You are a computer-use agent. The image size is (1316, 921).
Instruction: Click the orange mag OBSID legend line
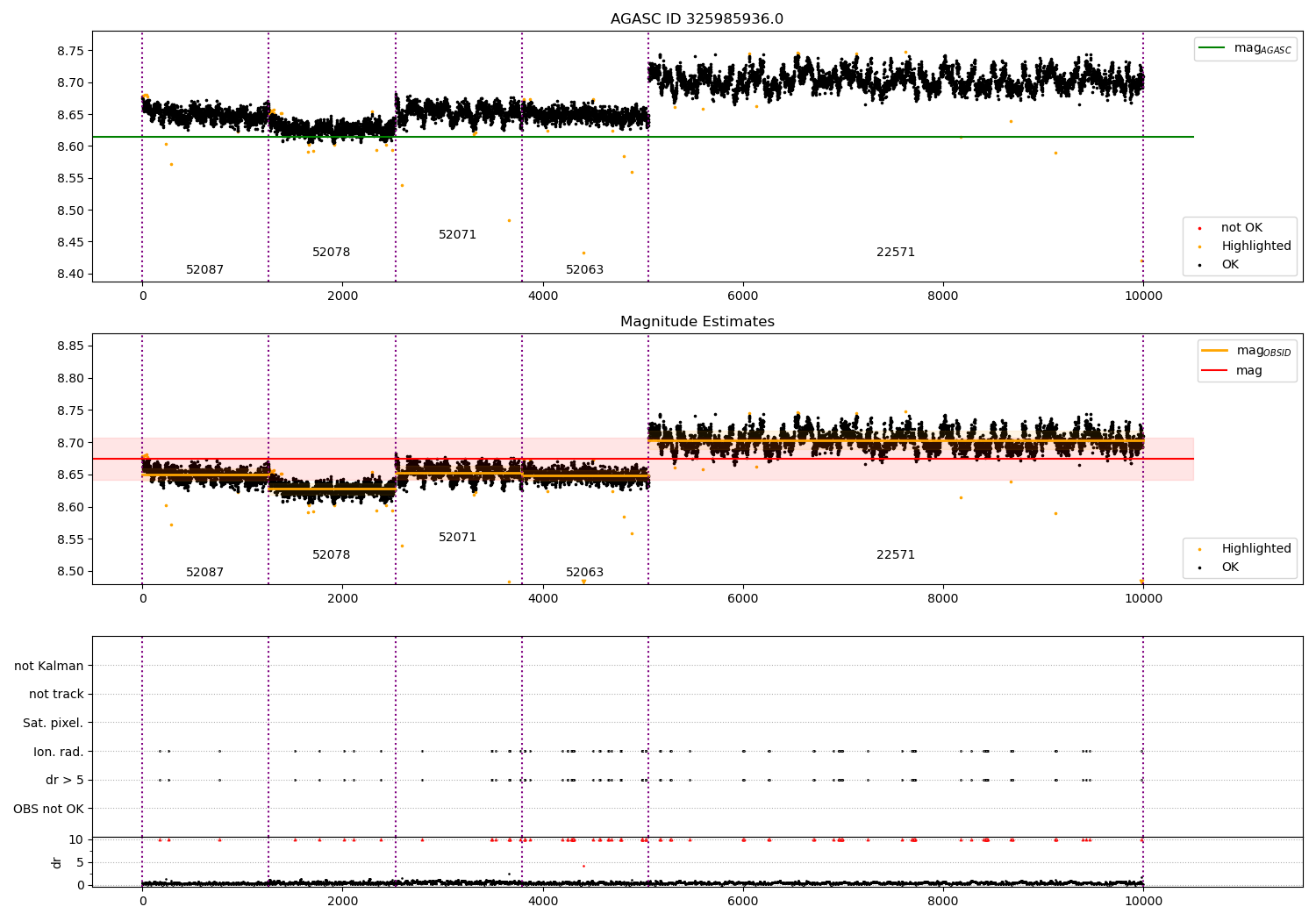pos(1215,351)
